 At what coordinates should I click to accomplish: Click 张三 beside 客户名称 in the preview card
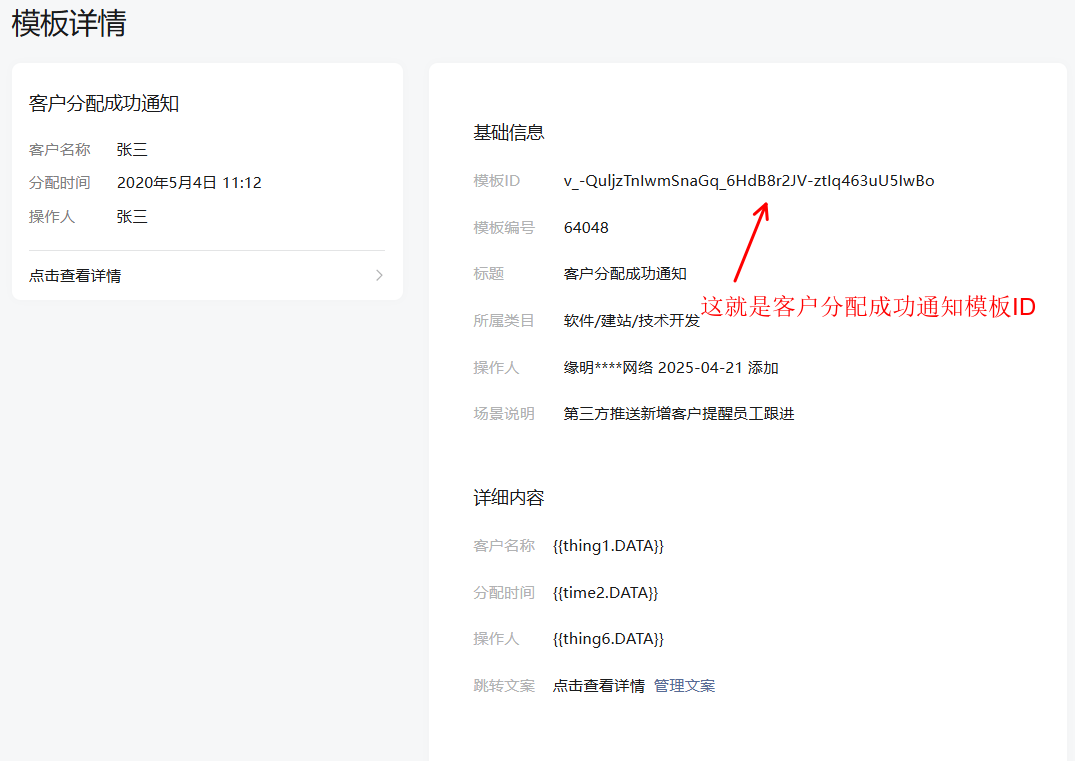(x=132, y=149)
